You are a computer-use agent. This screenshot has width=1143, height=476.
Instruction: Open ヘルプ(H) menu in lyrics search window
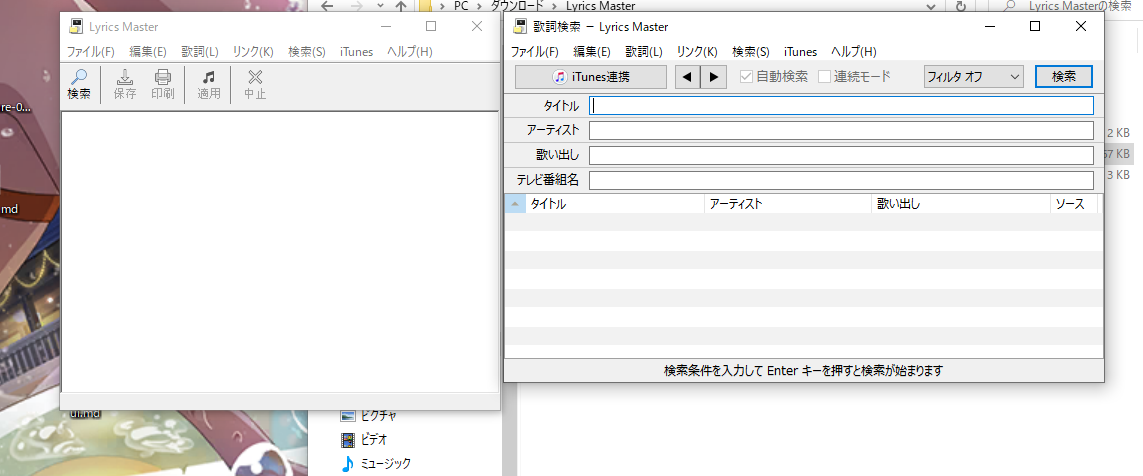click(x=854, y=52)
